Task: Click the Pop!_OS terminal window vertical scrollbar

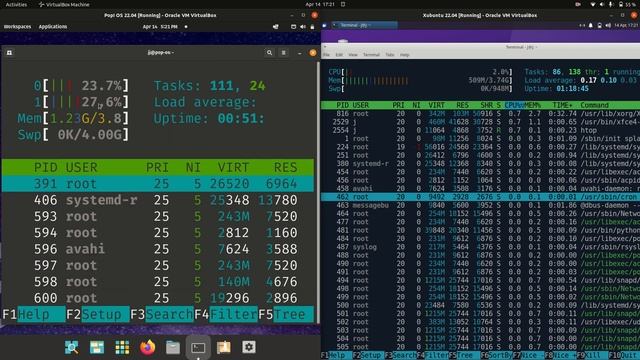Action: point(318,192)
